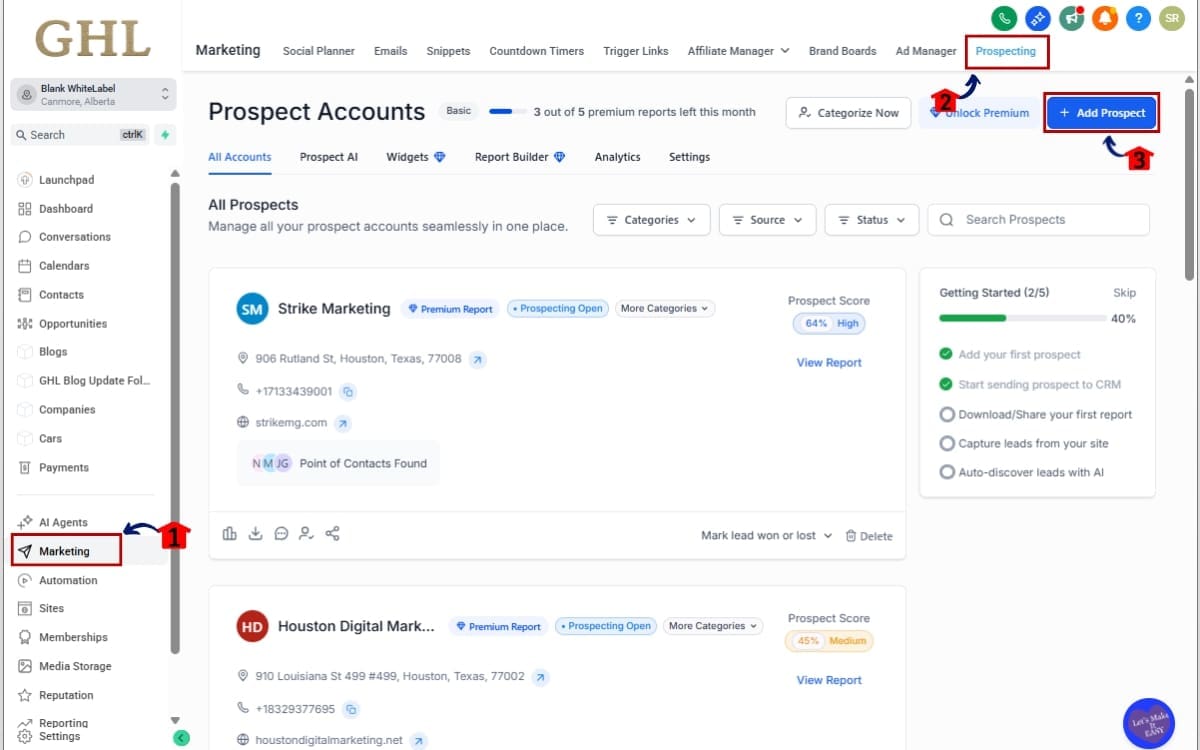Open View Report for Strike Marketing
The height and width of the screenshot is (750, 1200).
tap(828, 363)
